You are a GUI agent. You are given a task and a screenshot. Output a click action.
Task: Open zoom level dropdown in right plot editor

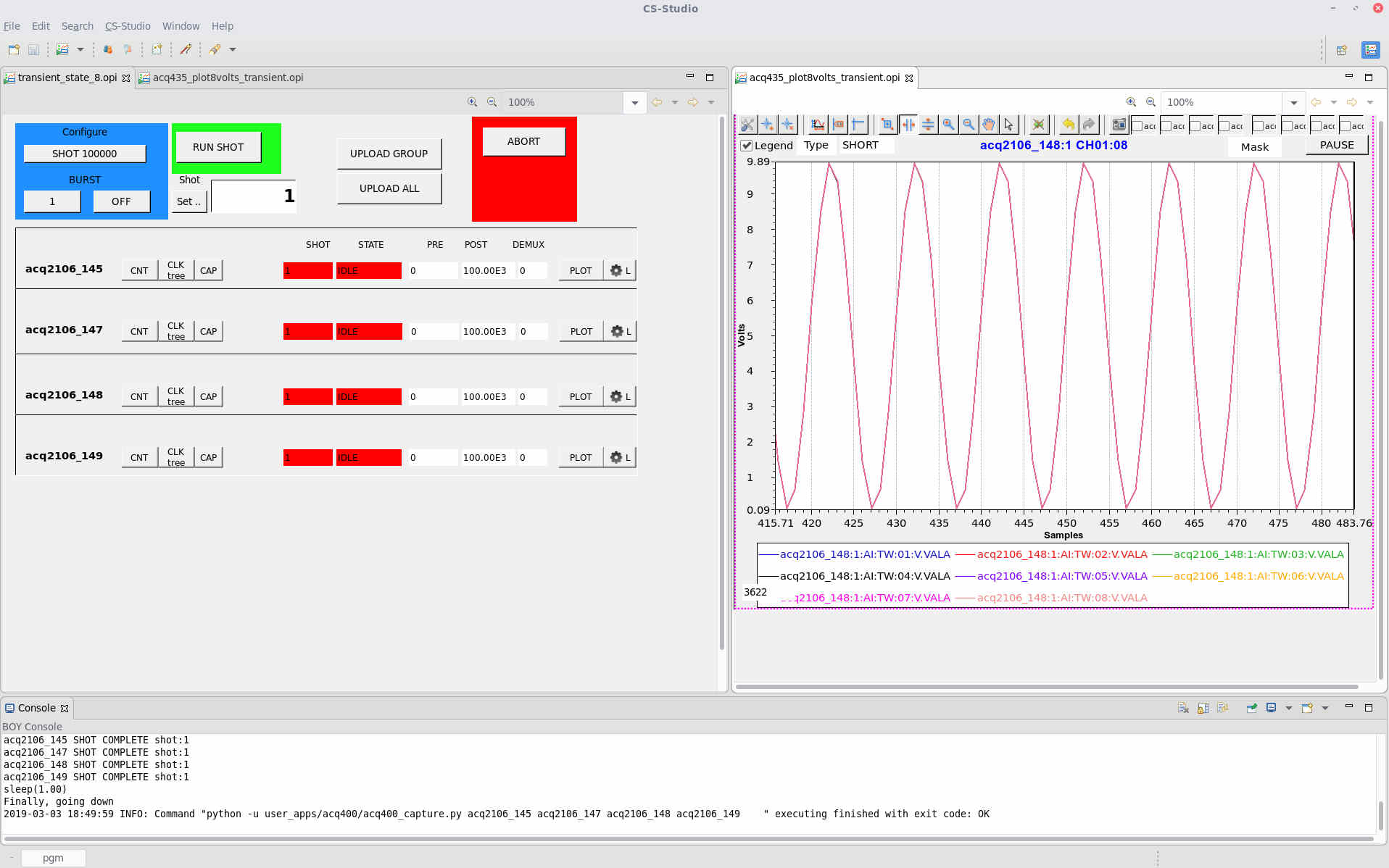click(1294, 103)
